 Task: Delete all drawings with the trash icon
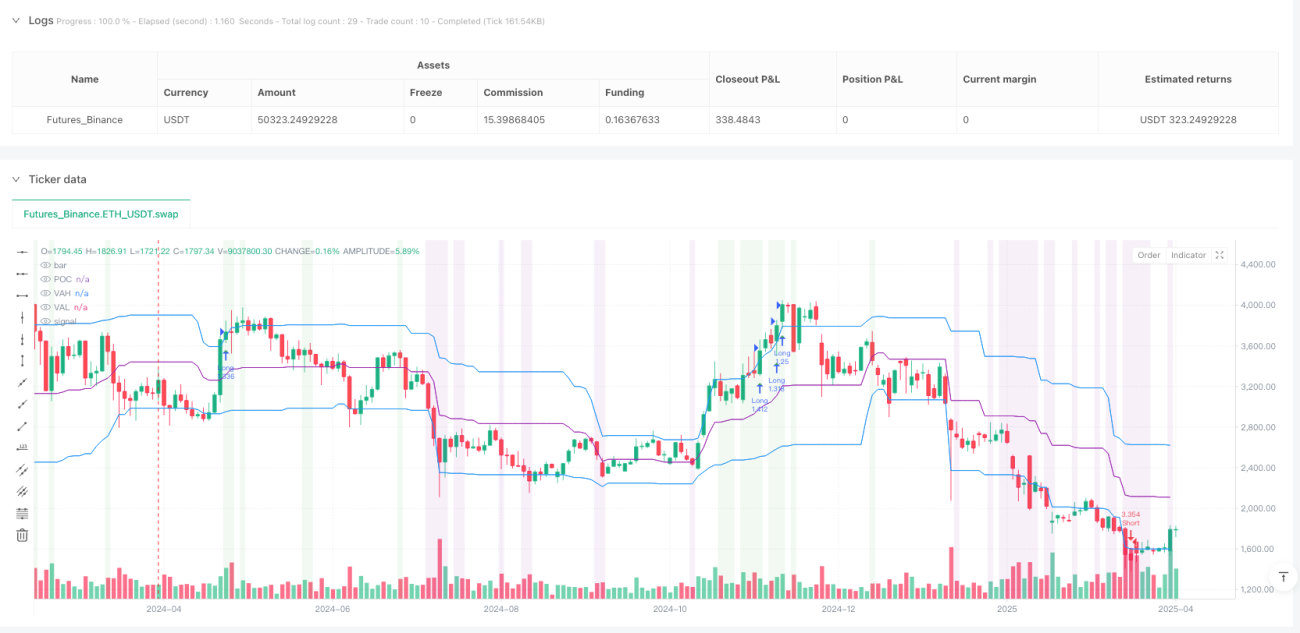22,535
